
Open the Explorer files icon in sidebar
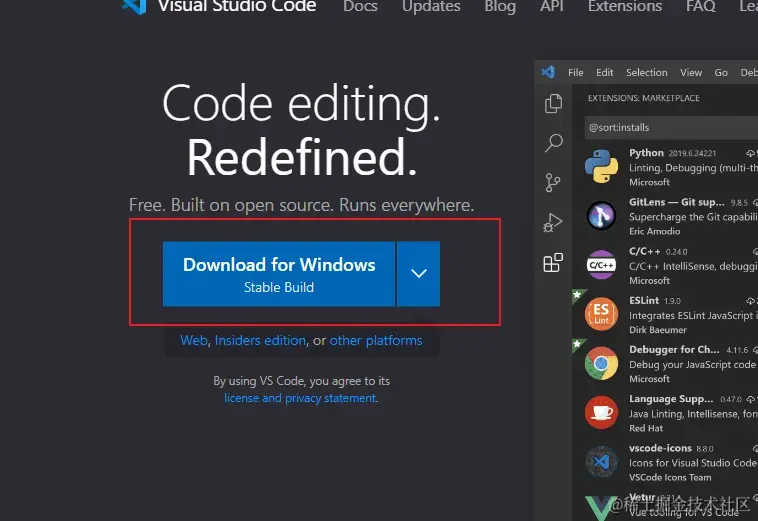[553, 103]
